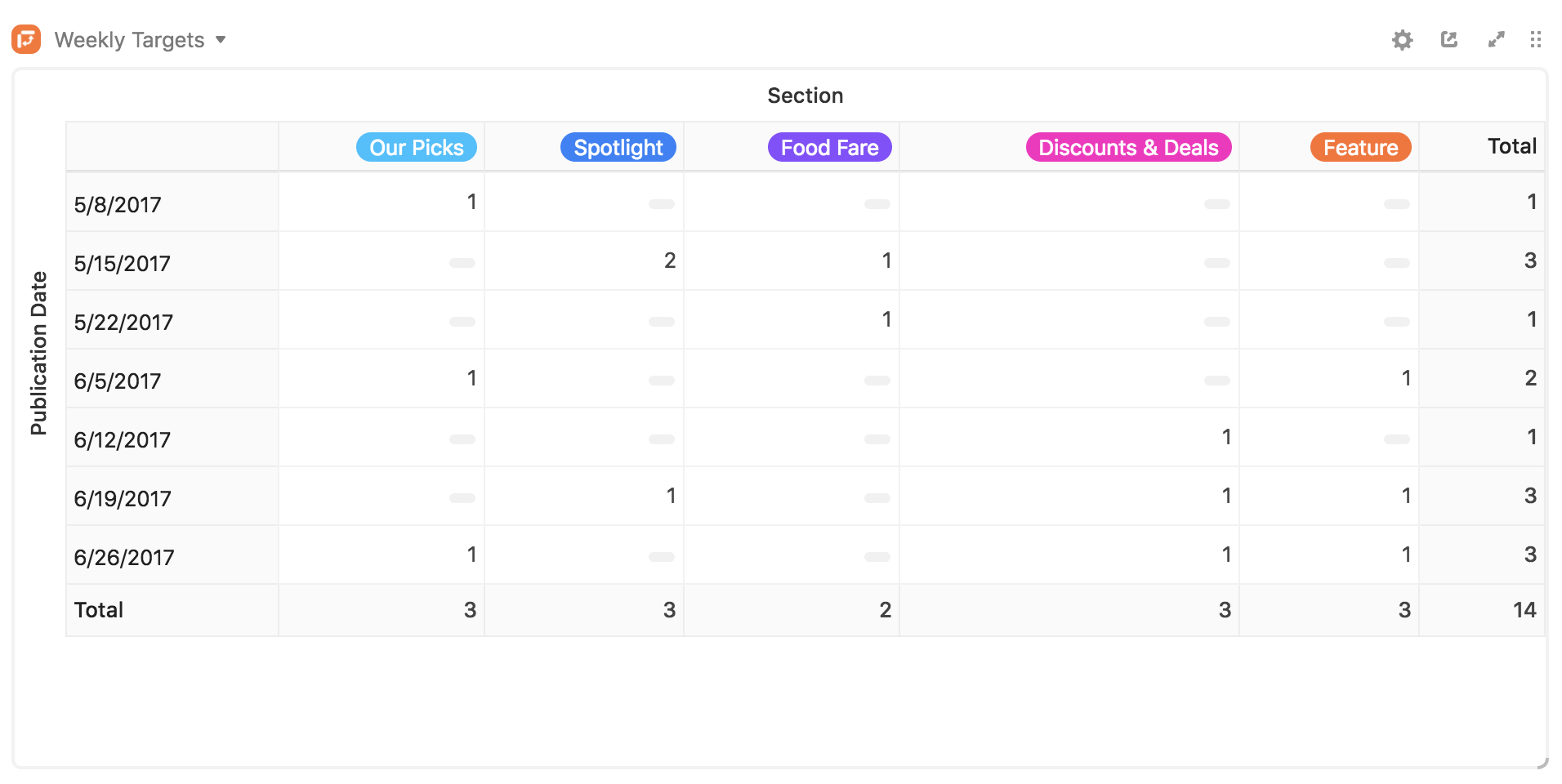Open Spotlight count for 6/19/2017
The height and width of the screenshot is (784, 1562).
point(671,496)
